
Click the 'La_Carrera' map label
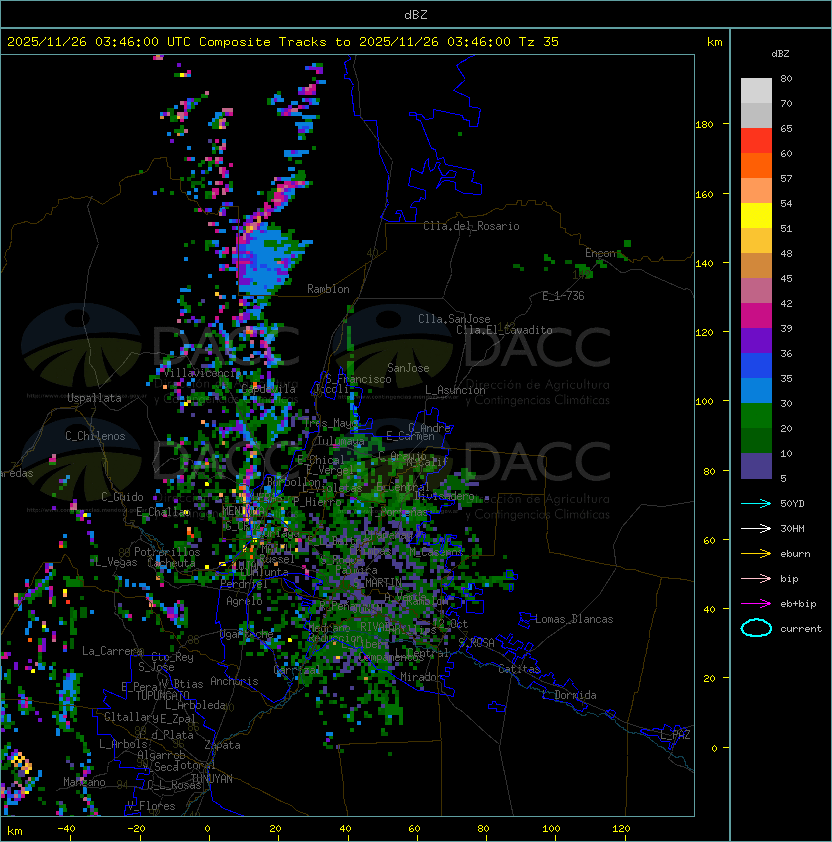pyautogui.click(x=112, y=651)
